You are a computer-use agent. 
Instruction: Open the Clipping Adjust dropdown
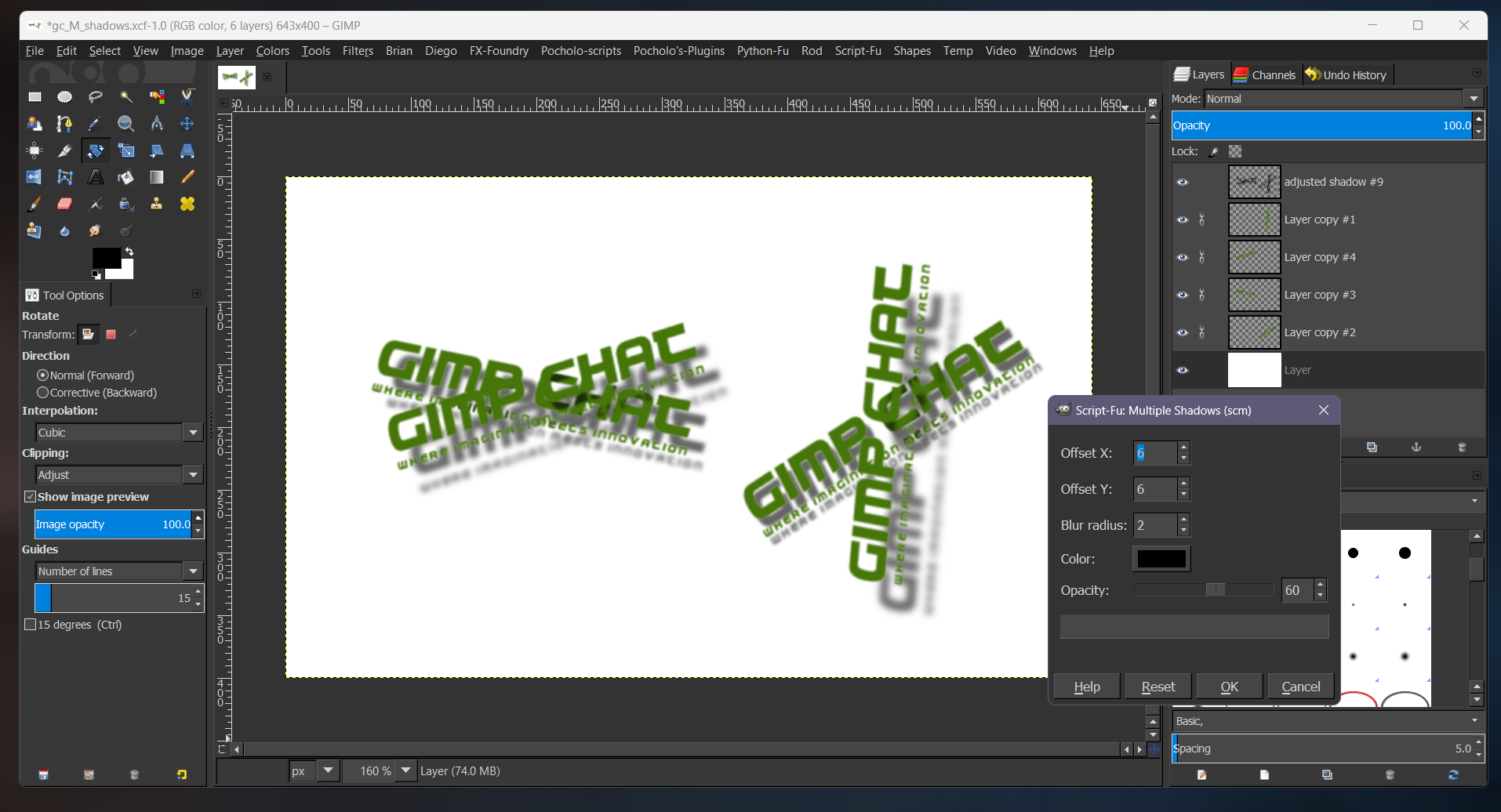(x=119, y=475)
